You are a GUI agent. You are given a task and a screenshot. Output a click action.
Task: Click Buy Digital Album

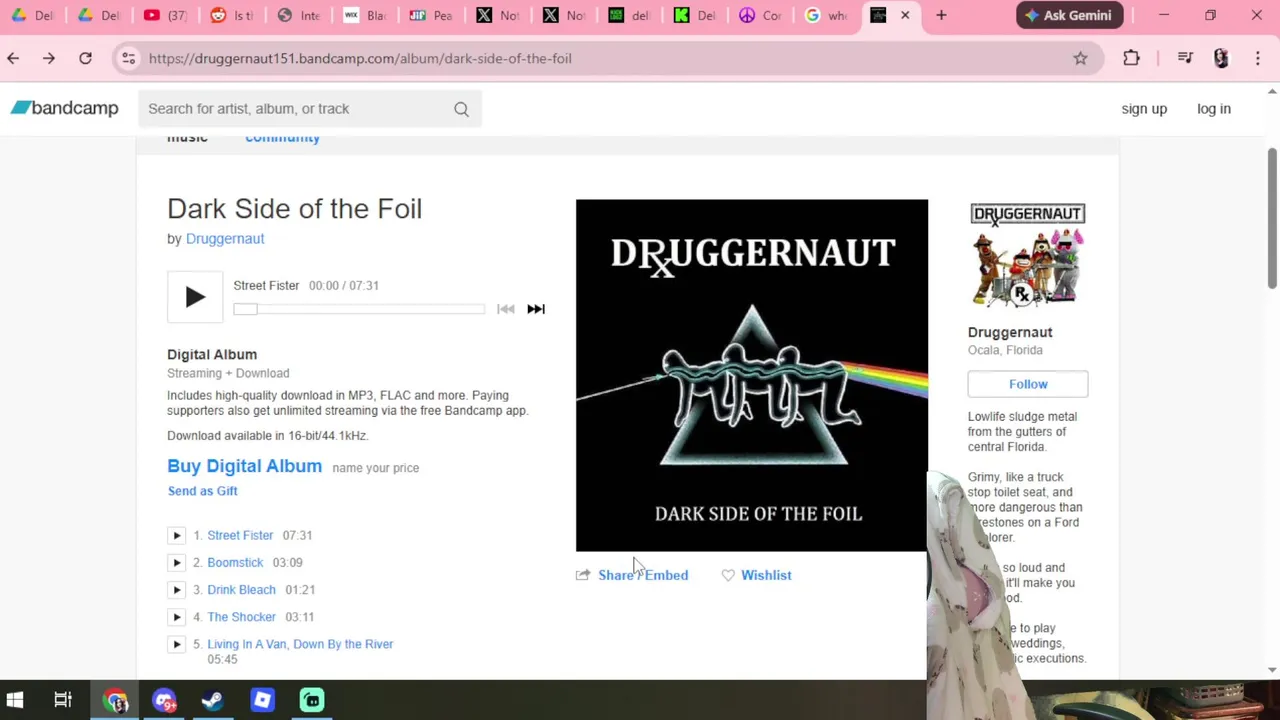[x=244, y=466]
